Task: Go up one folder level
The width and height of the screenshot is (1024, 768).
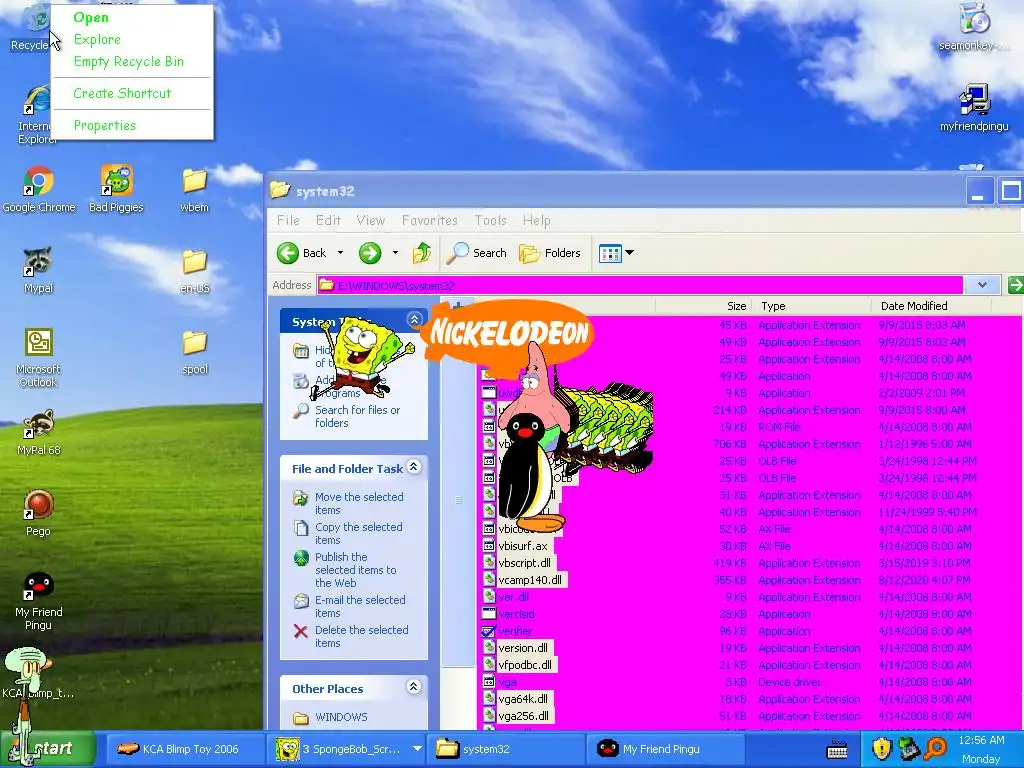Action: click(421, 253)
